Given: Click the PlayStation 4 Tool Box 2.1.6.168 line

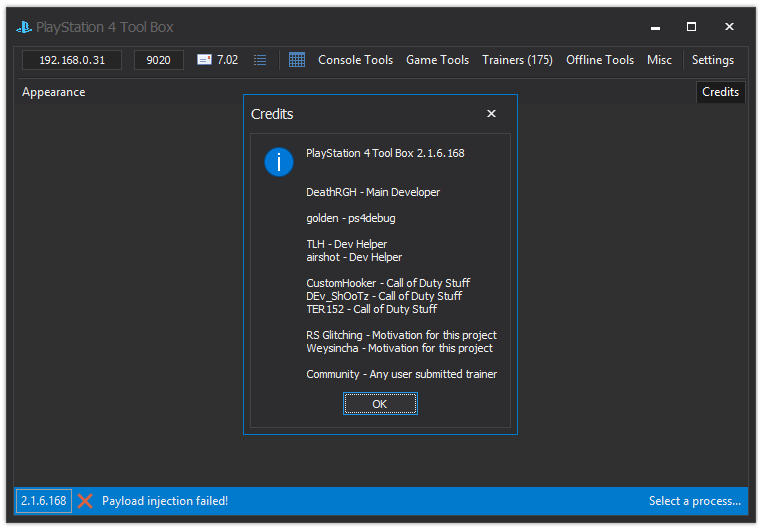Looking at the screenshot, I should pos(385,153).
